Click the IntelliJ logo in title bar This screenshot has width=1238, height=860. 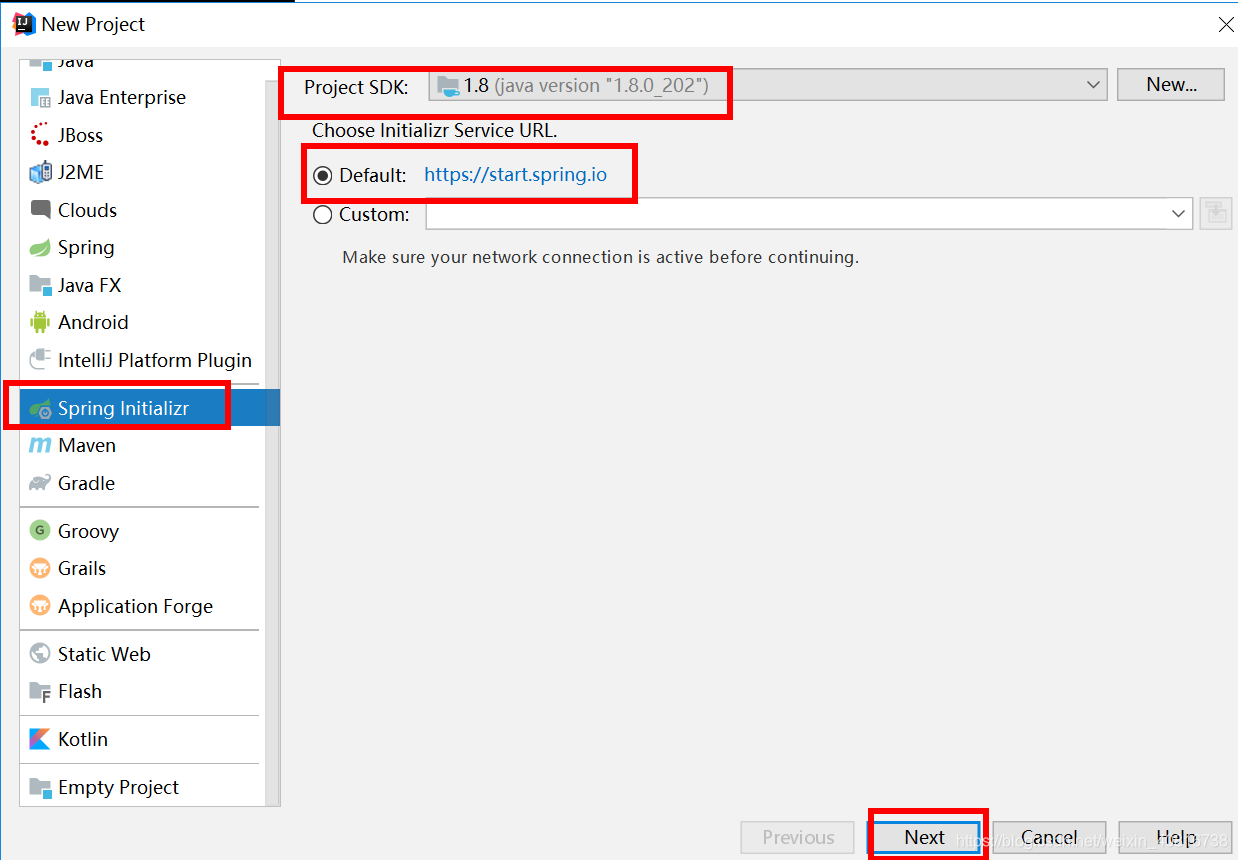pyautogui.click(x=22, y=23)
